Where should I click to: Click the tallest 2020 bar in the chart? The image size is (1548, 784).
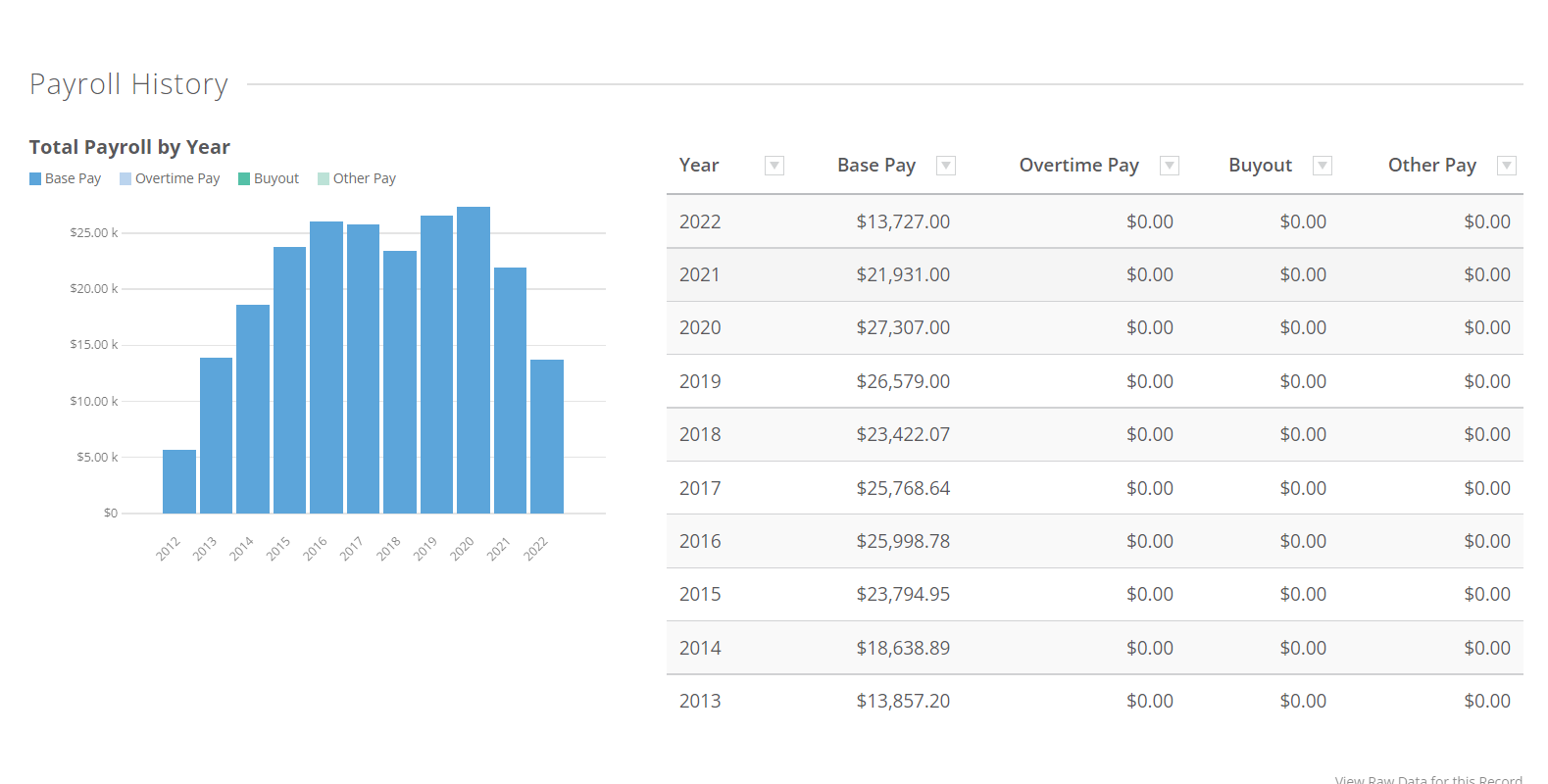click(474, 360)
